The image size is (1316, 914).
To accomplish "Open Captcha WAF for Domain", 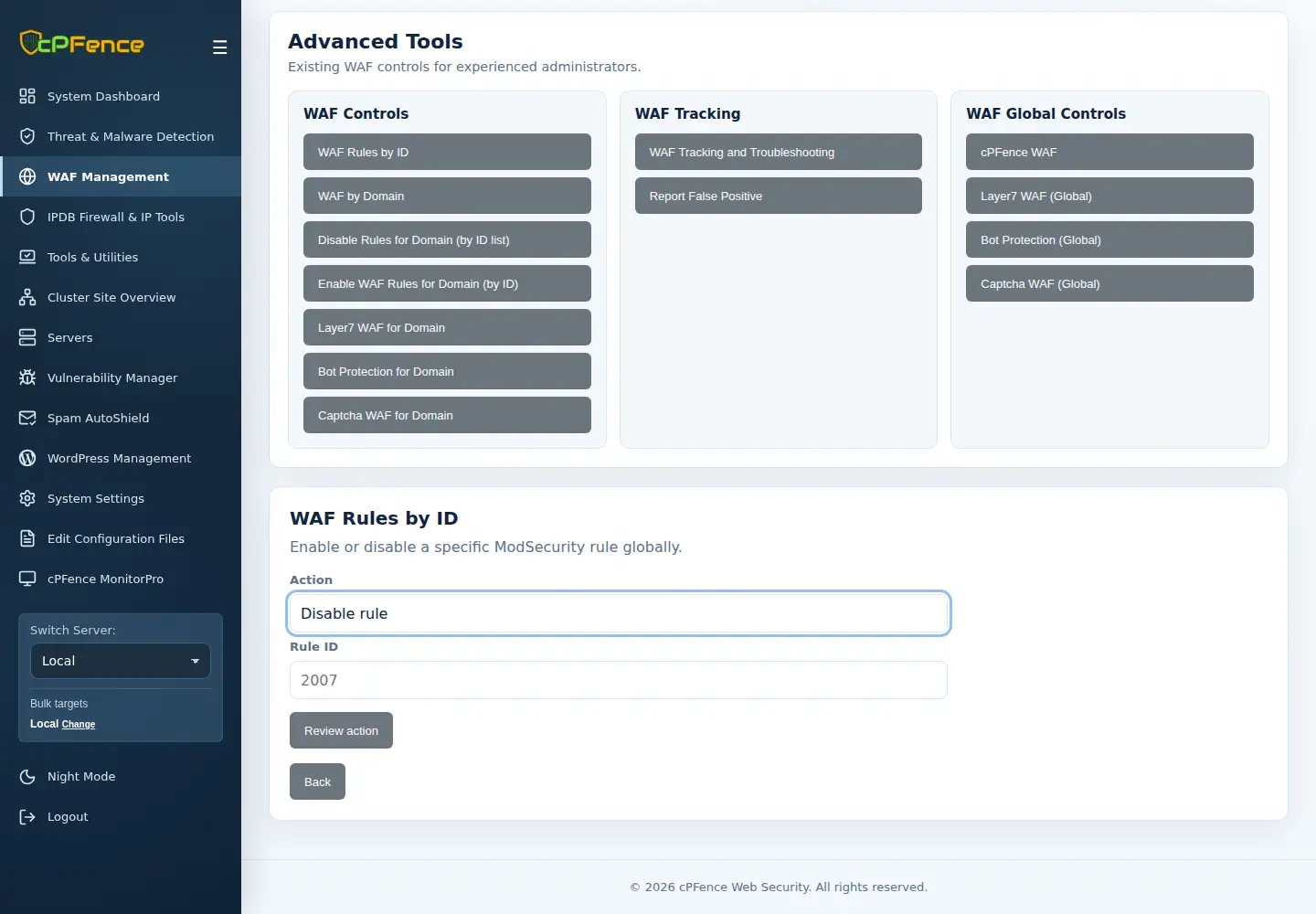I will point(447,415).
